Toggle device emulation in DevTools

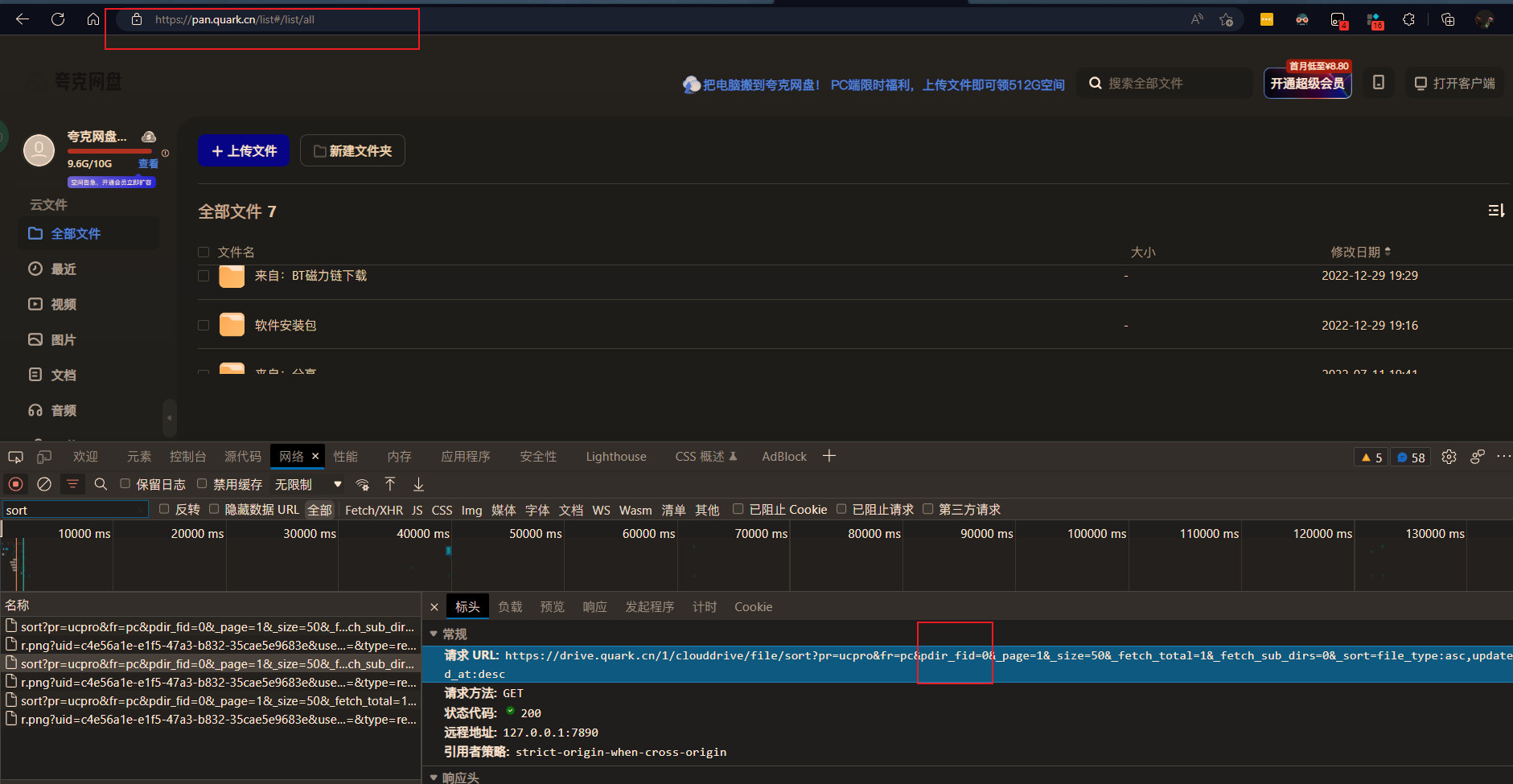point(44,457)
